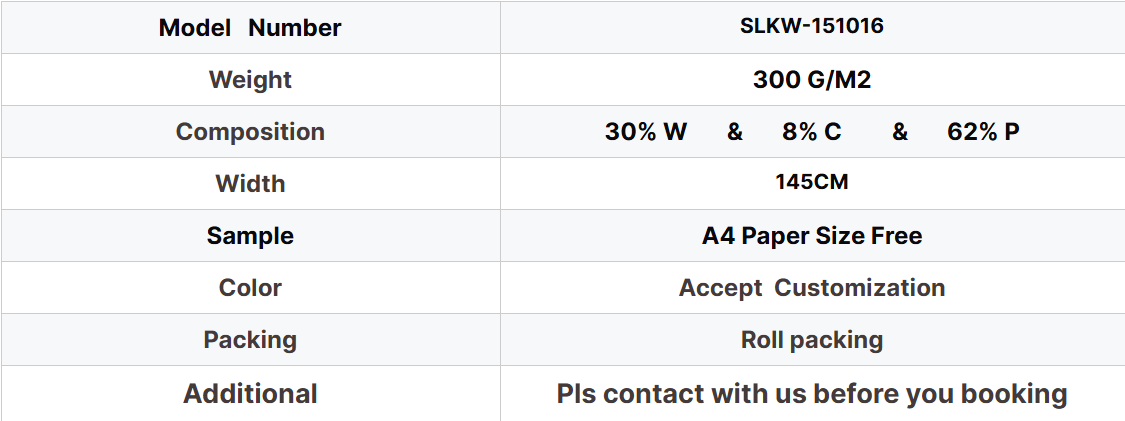
Task: Click the Additional row label
Action: (x=250, y=393)
